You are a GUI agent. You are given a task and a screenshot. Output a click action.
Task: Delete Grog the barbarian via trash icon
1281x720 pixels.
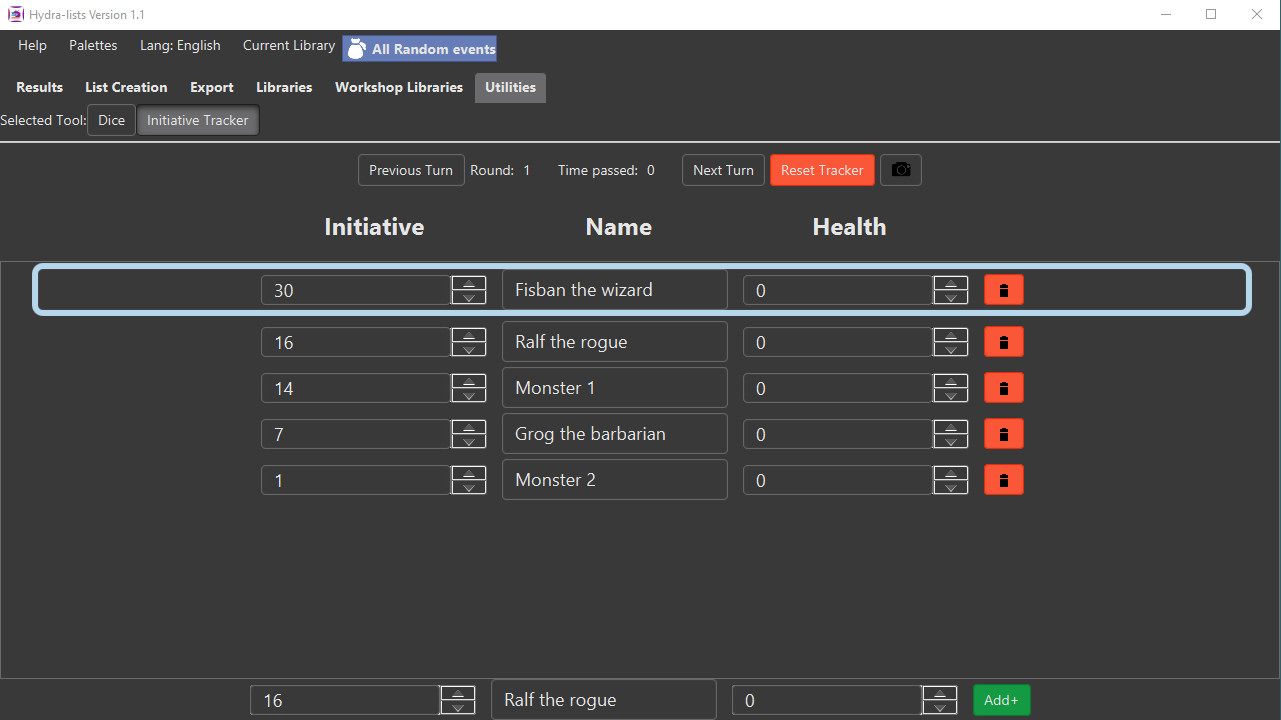coord(1003,433)
